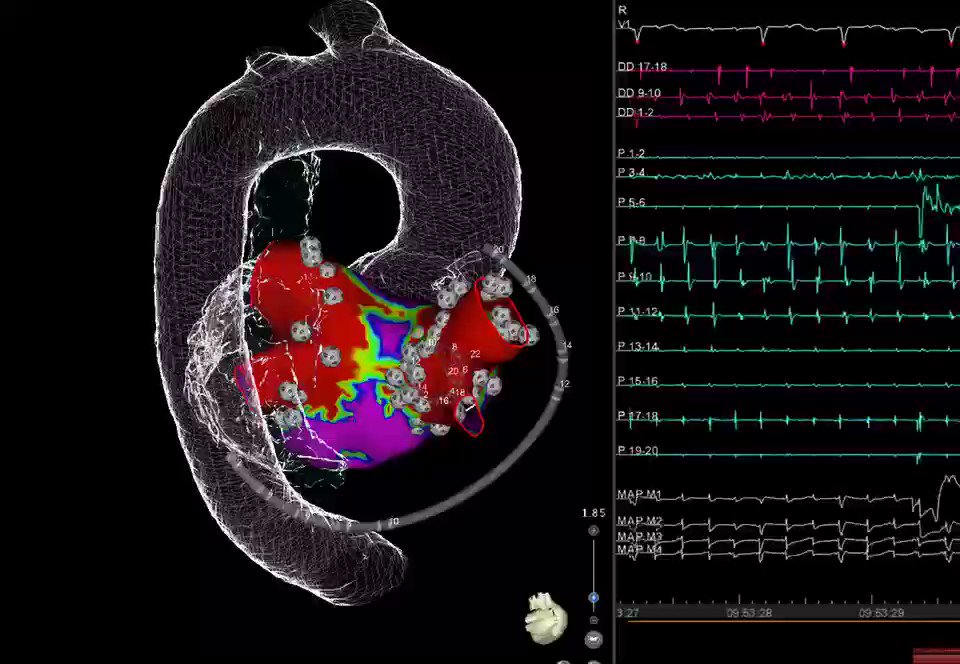Click the zoom-out button below the zoom slider
Screen dimensions: 960x664
593,620
